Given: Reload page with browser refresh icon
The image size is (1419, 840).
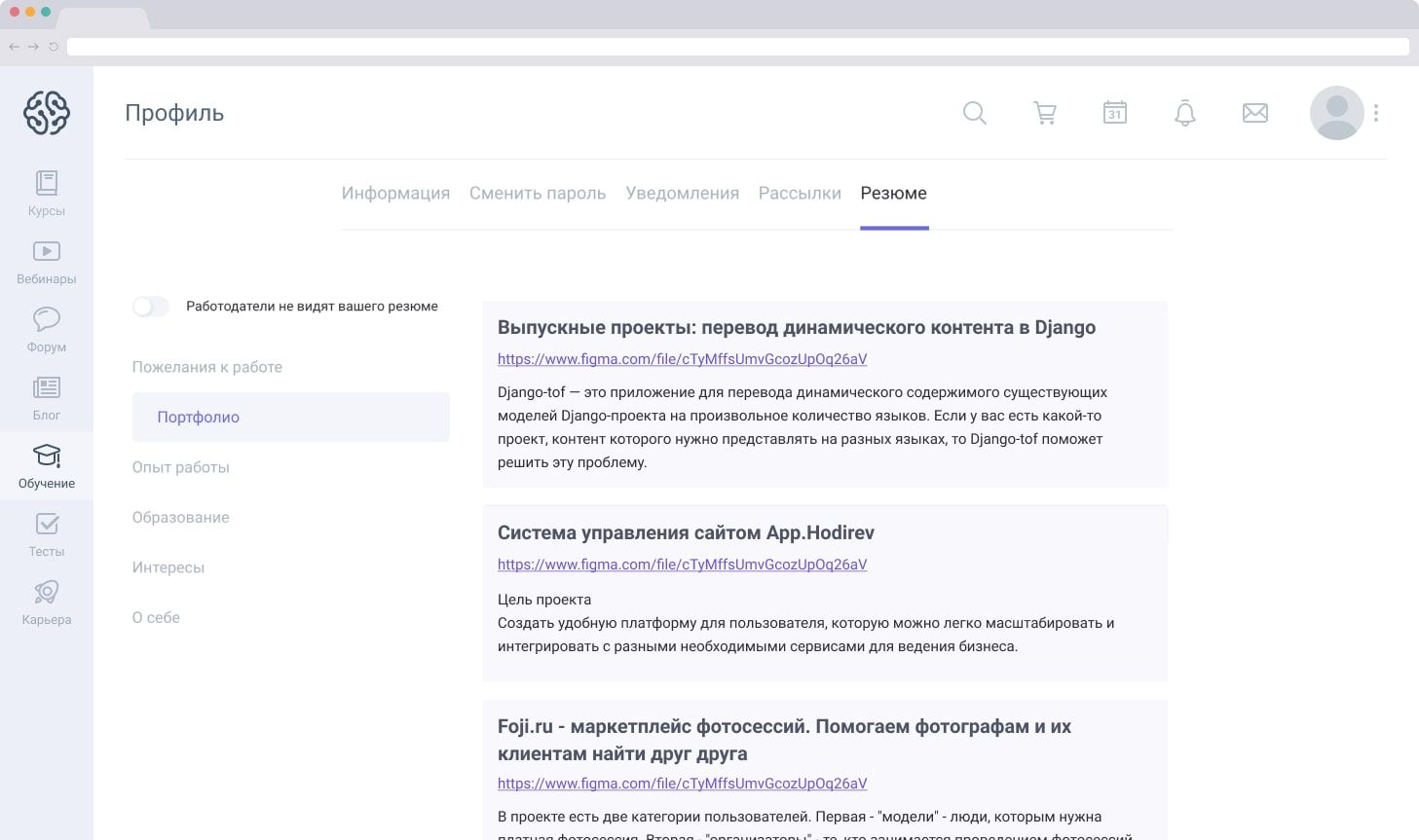Looking at the screenshot, I should [54, 47].
